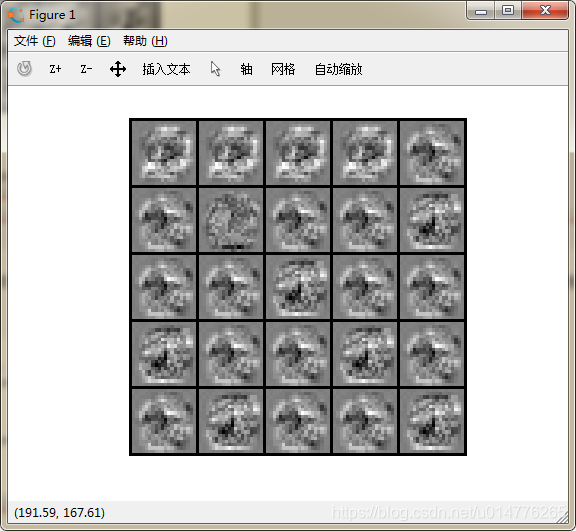
Task: Click the Octave icon in title bar
Action: pos(17,15)
